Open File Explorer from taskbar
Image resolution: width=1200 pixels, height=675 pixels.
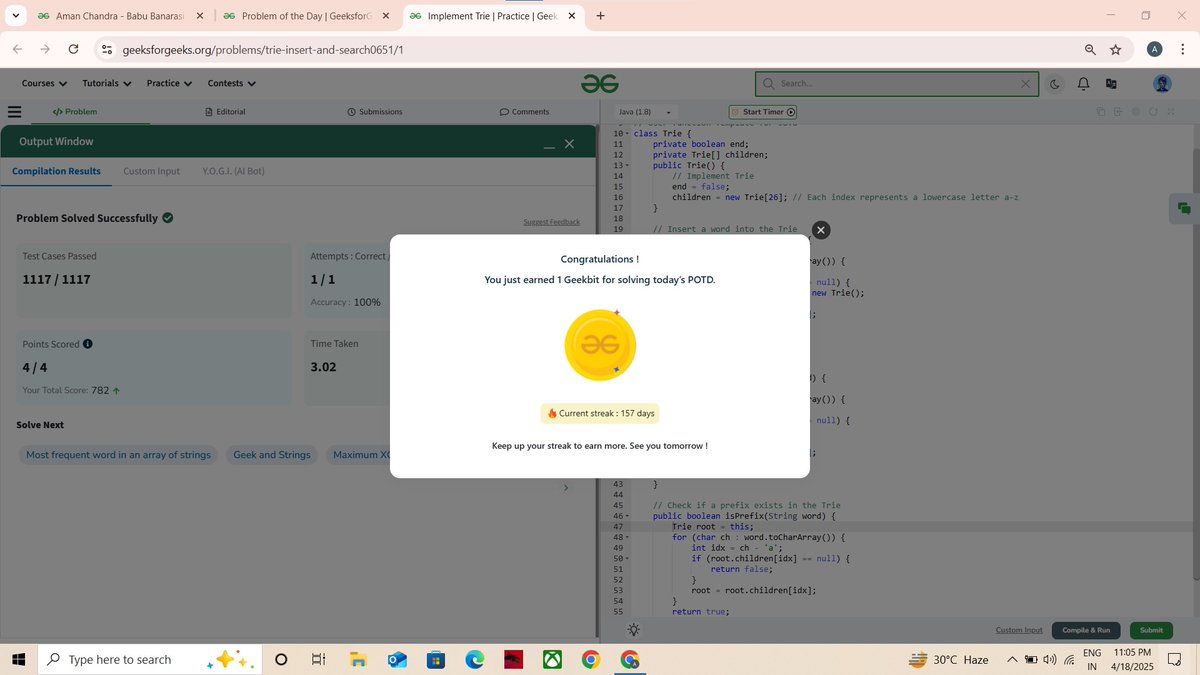click(x=358, y=660)
